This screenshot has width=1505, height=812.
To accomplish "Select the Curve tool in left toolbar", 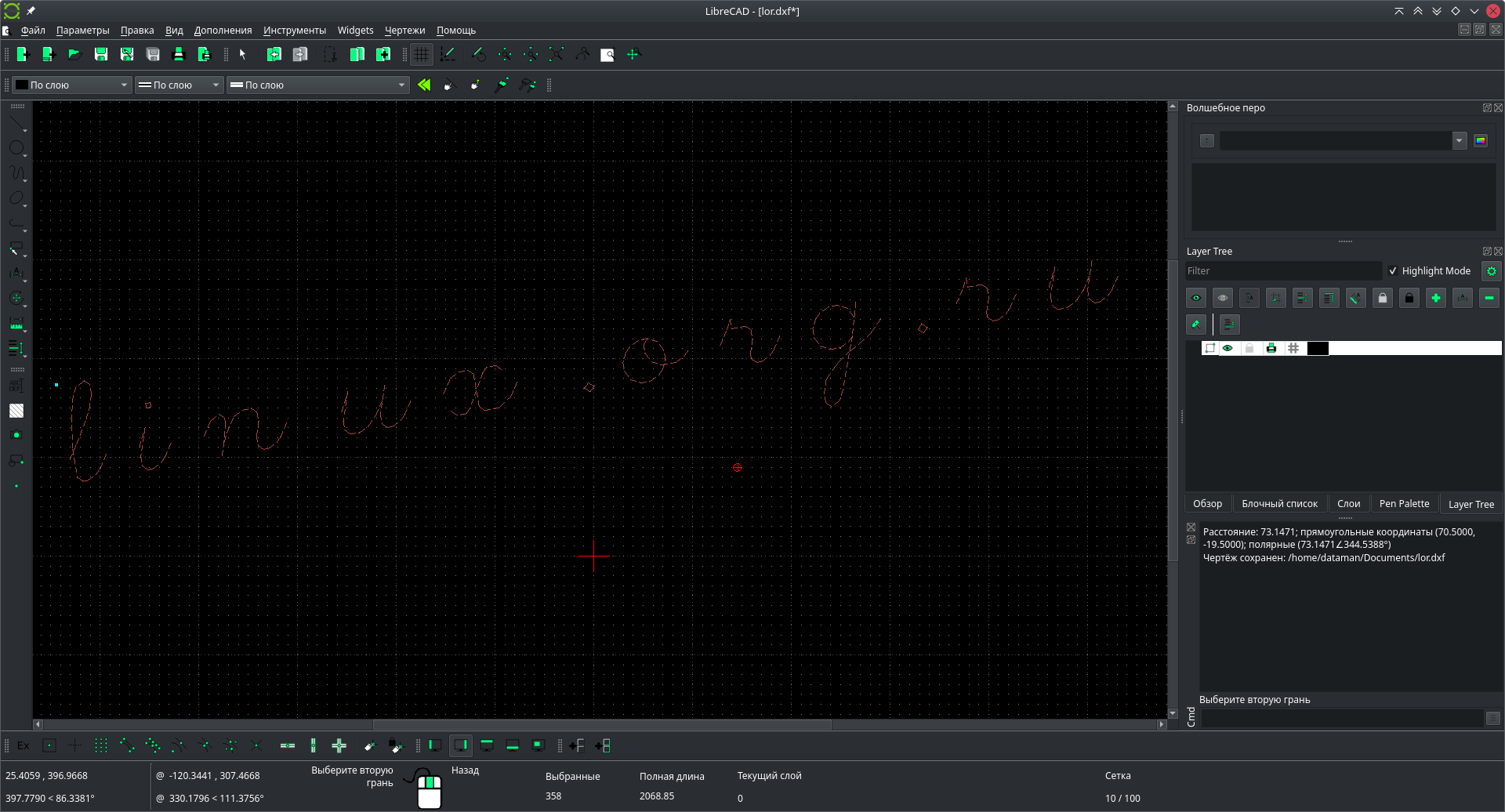I will click(16, 173).
